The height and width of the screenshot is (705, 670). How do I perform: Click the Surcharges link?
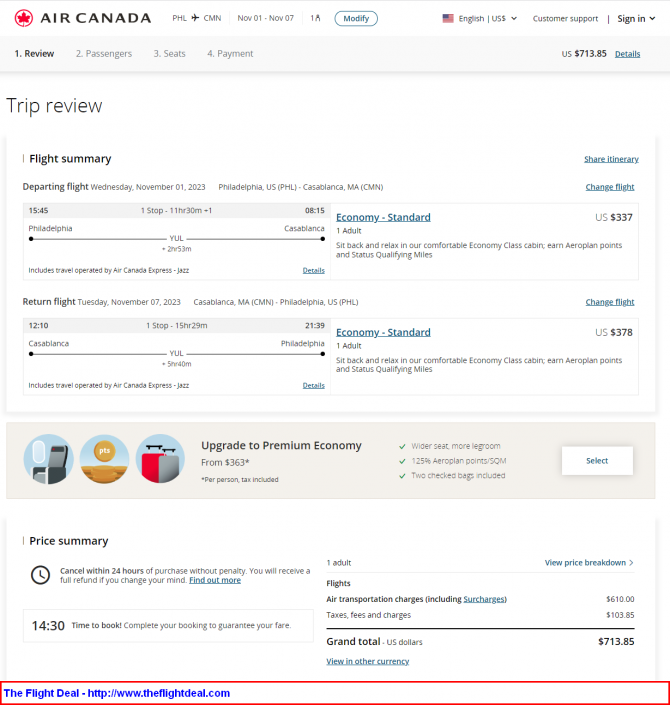pyautogui.click(x=484, y=599)
